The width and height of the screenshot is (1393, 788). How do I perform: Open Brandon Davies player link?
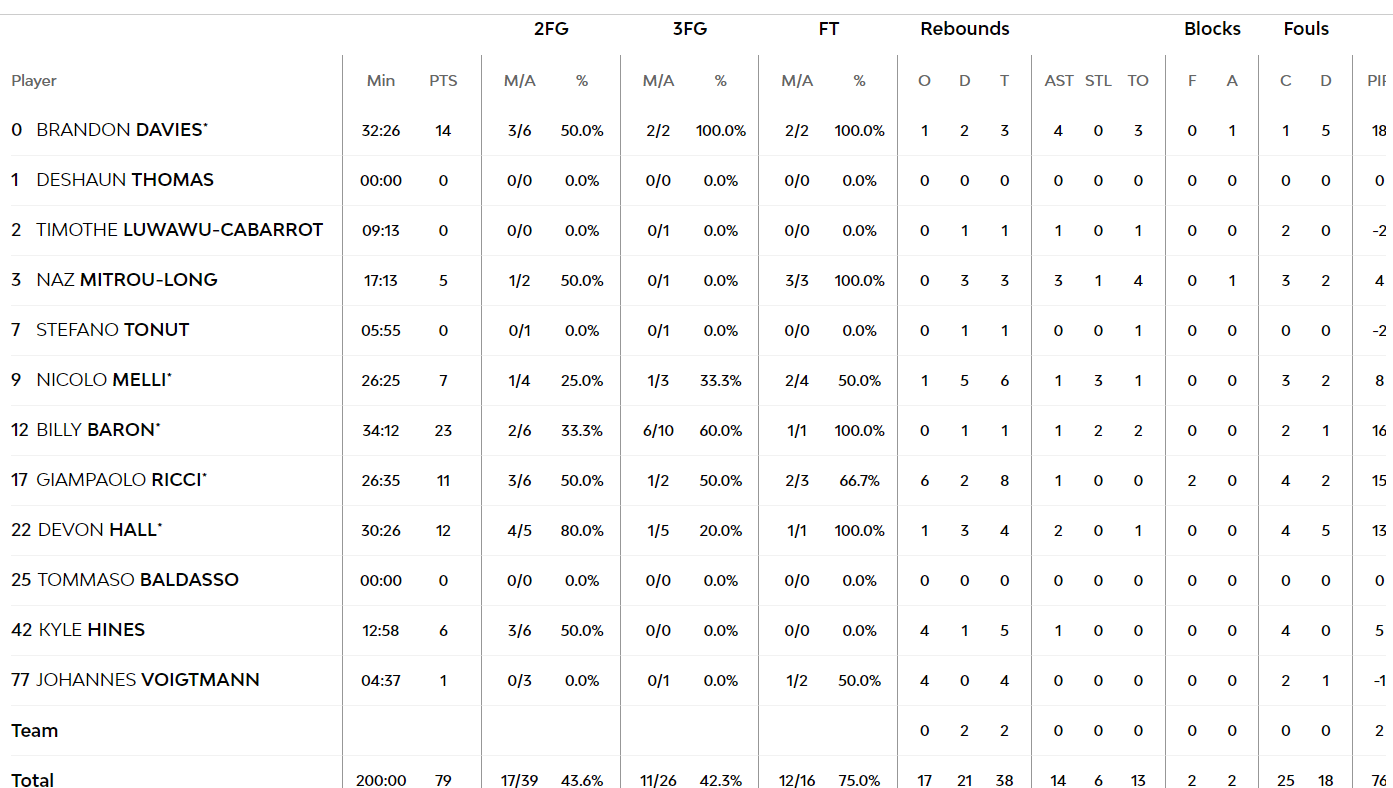[x=122, y=130]
